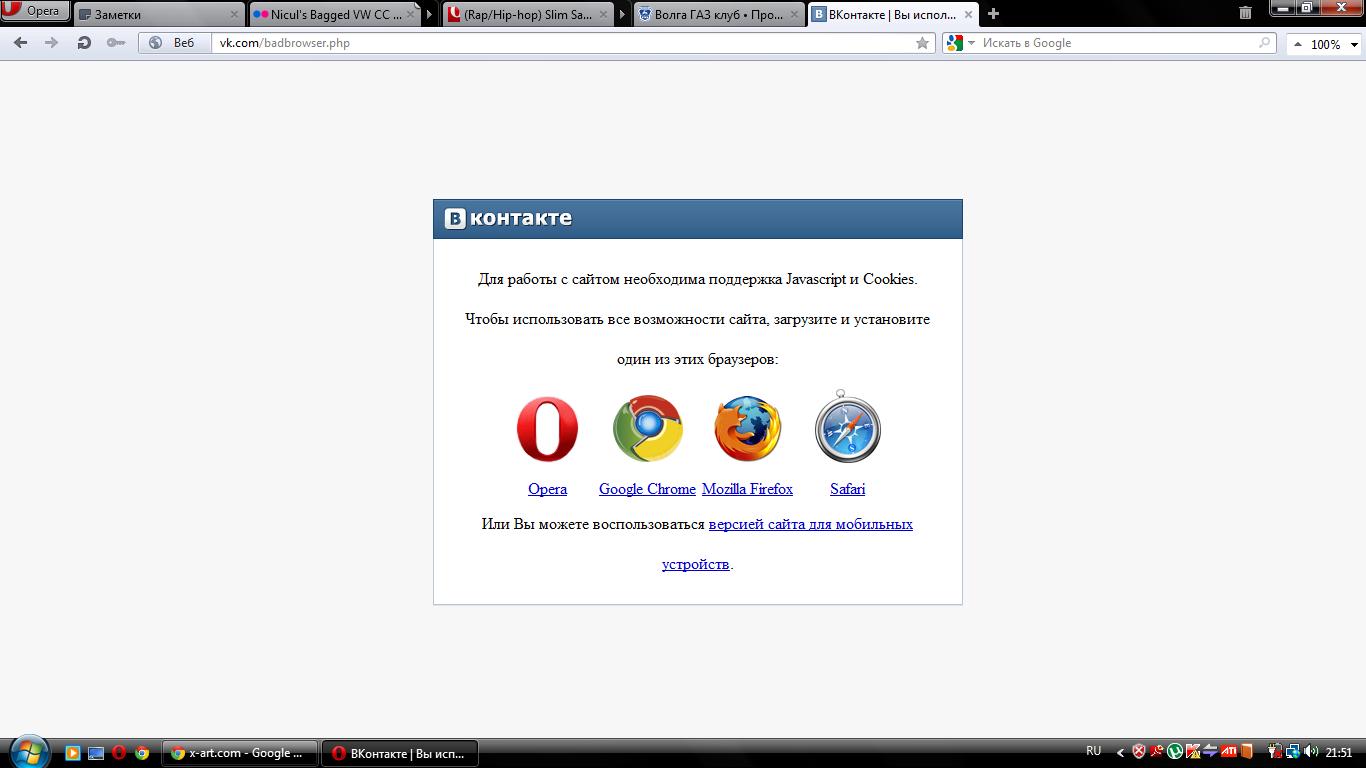Open the Windows Start menu

[x=28, y=752]
